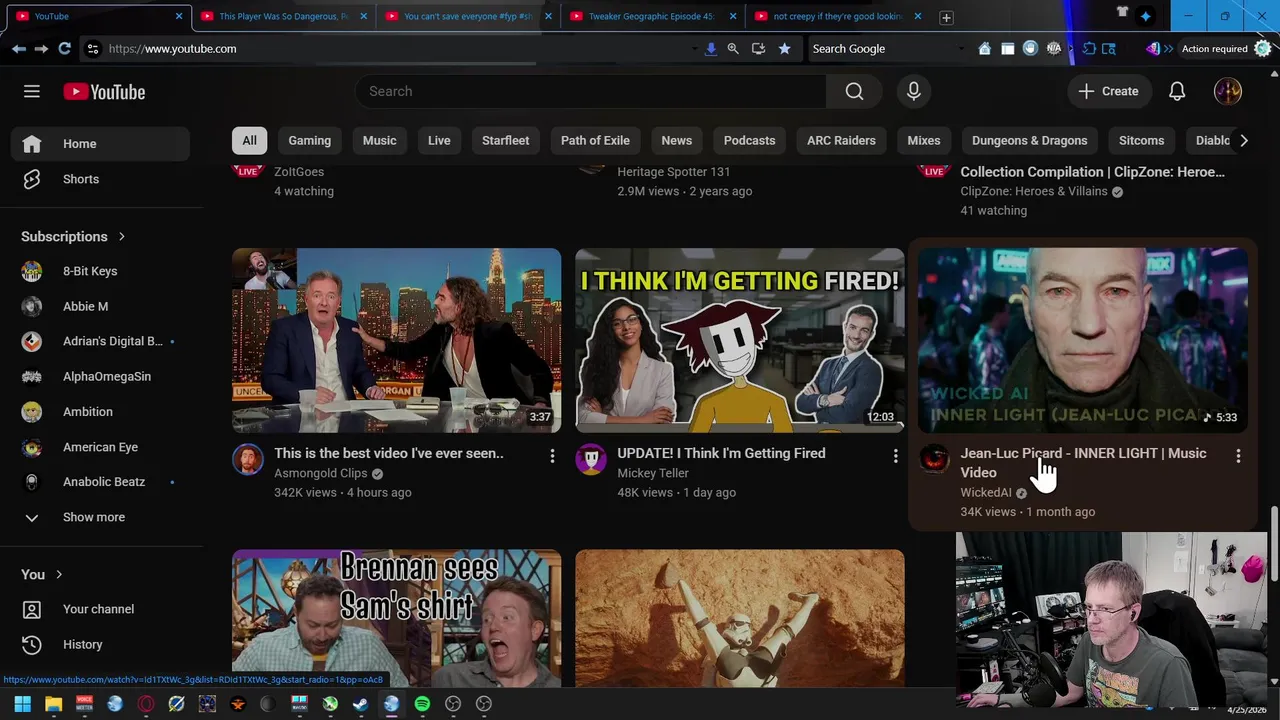1280x720 pixels.
Task: Select the Mixes filter chip
Action: point(923,140)
